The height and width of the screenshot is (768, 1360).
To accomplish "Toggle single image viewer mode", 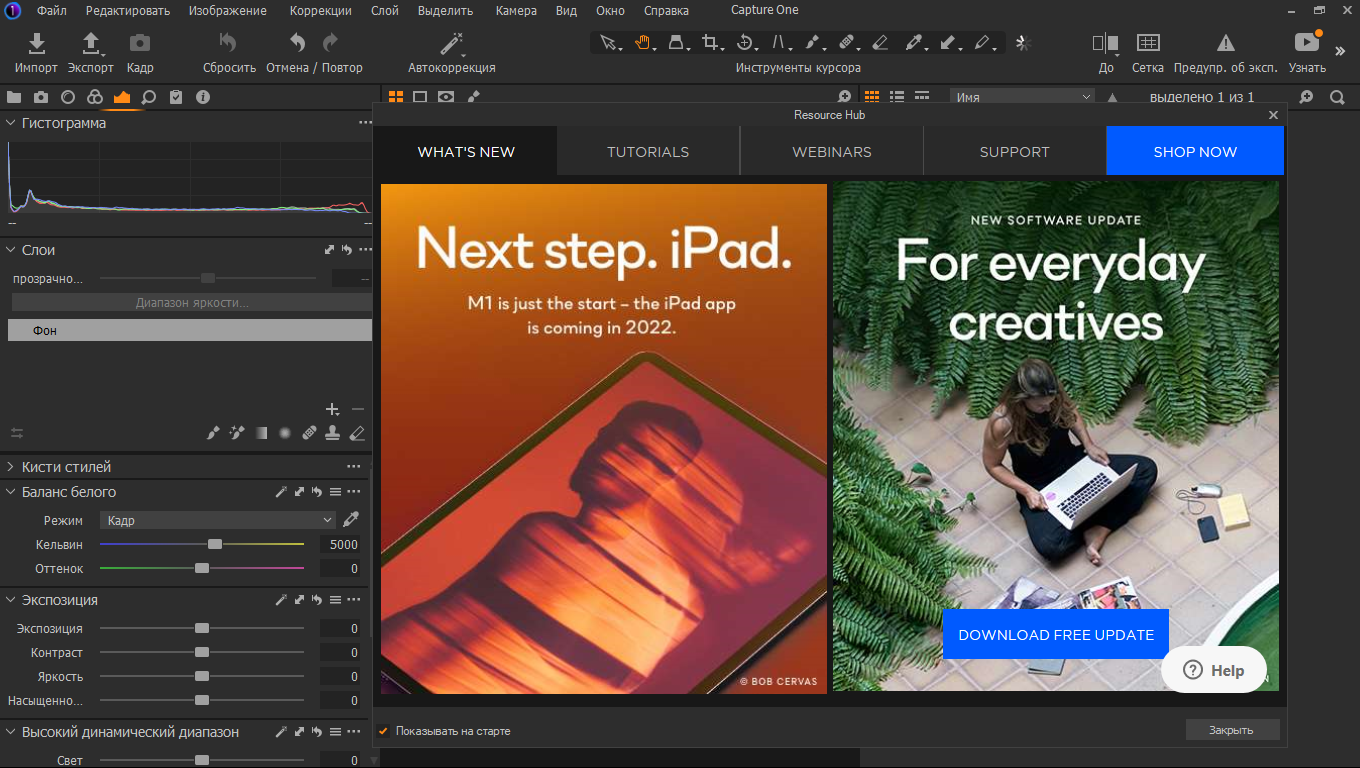I will 420,97.
